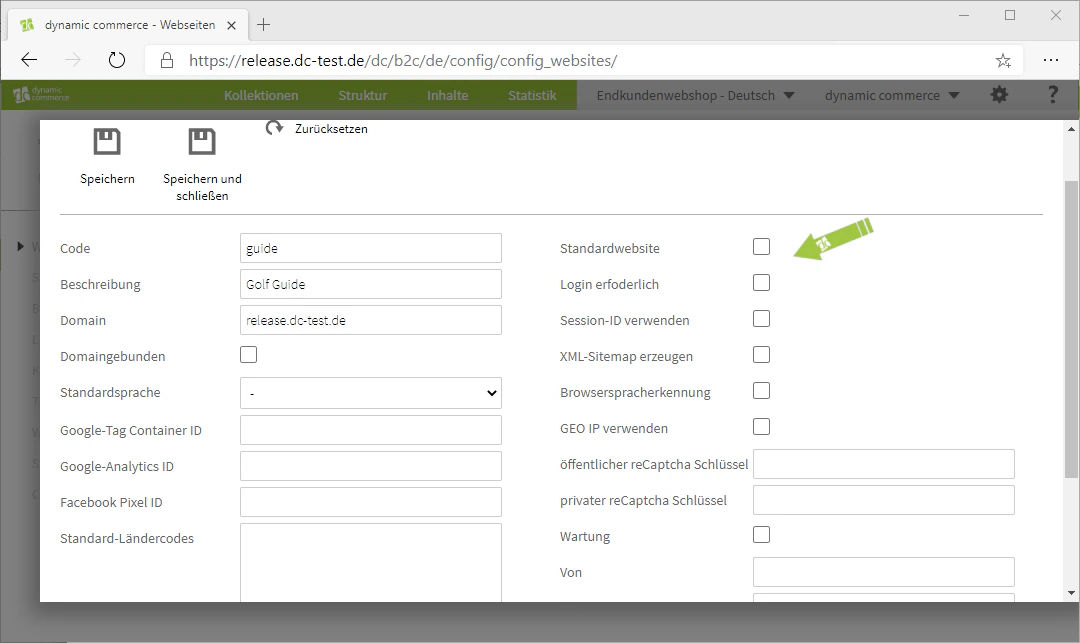
Task: Click the Speichern und schließen label
Action: tap(202, 187)
